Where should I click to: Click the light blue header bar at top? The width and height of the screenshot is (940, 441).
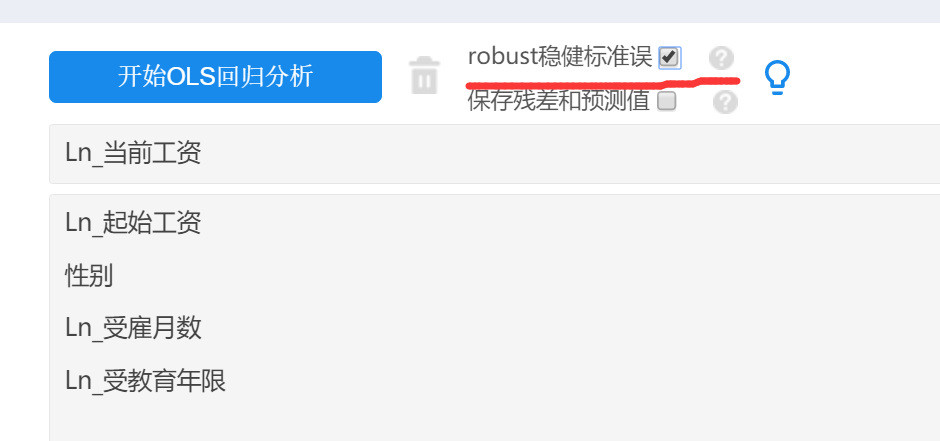470,11
